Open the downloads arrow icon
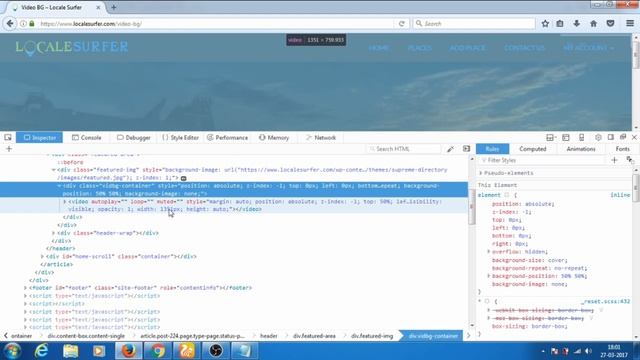The height and width of the screenshot is (360, 640). pyautogui.click(x=576, y=24)
